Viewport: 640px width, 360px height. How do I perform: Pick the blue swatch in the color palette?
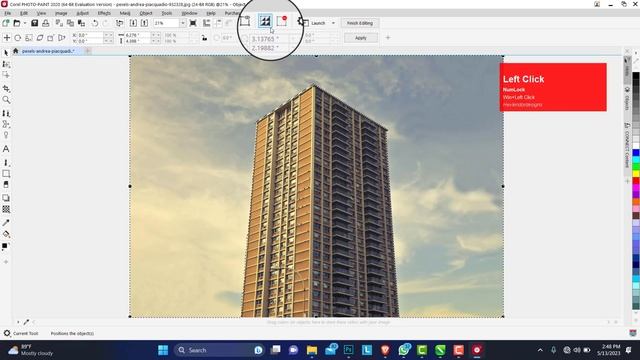(636, 153)
